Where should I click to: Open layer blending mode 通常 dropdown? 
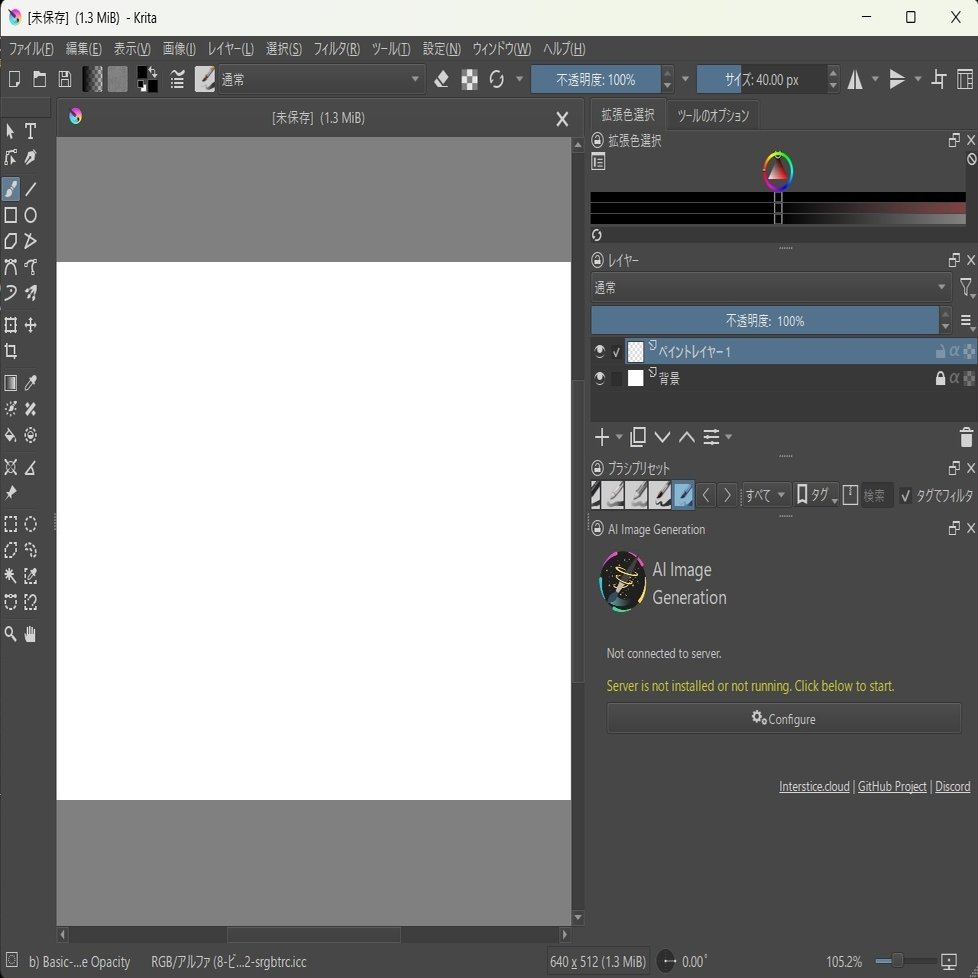coord(771,288)
